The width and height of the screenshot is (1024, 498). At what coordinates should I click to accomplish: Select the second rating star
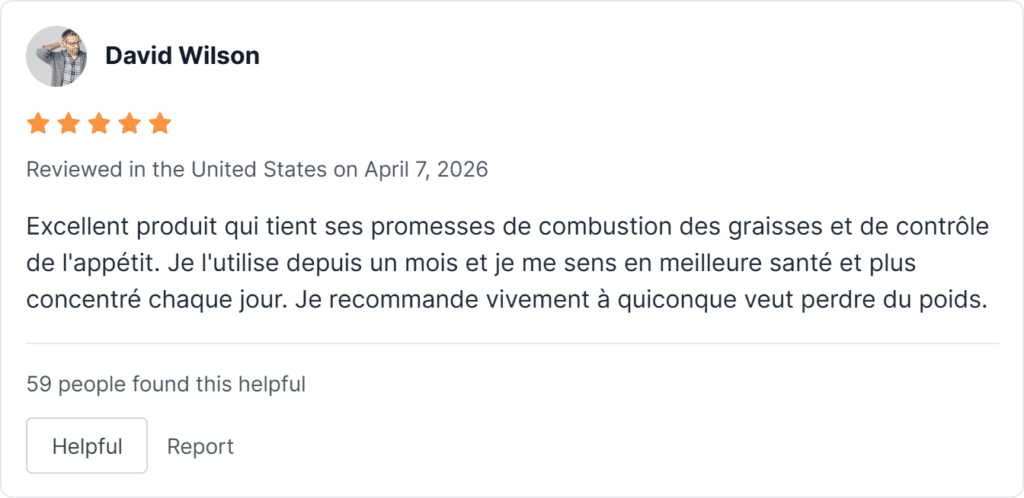pos(68,124)
